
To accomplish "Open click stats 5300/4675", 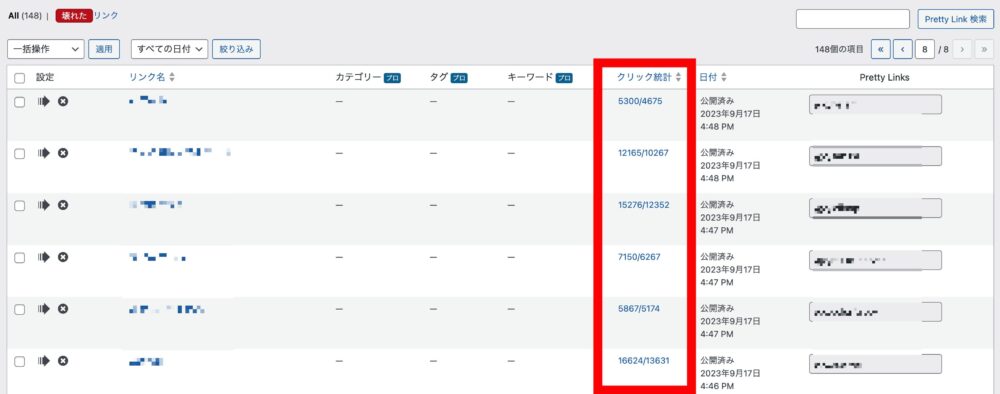I will point(641,101).
